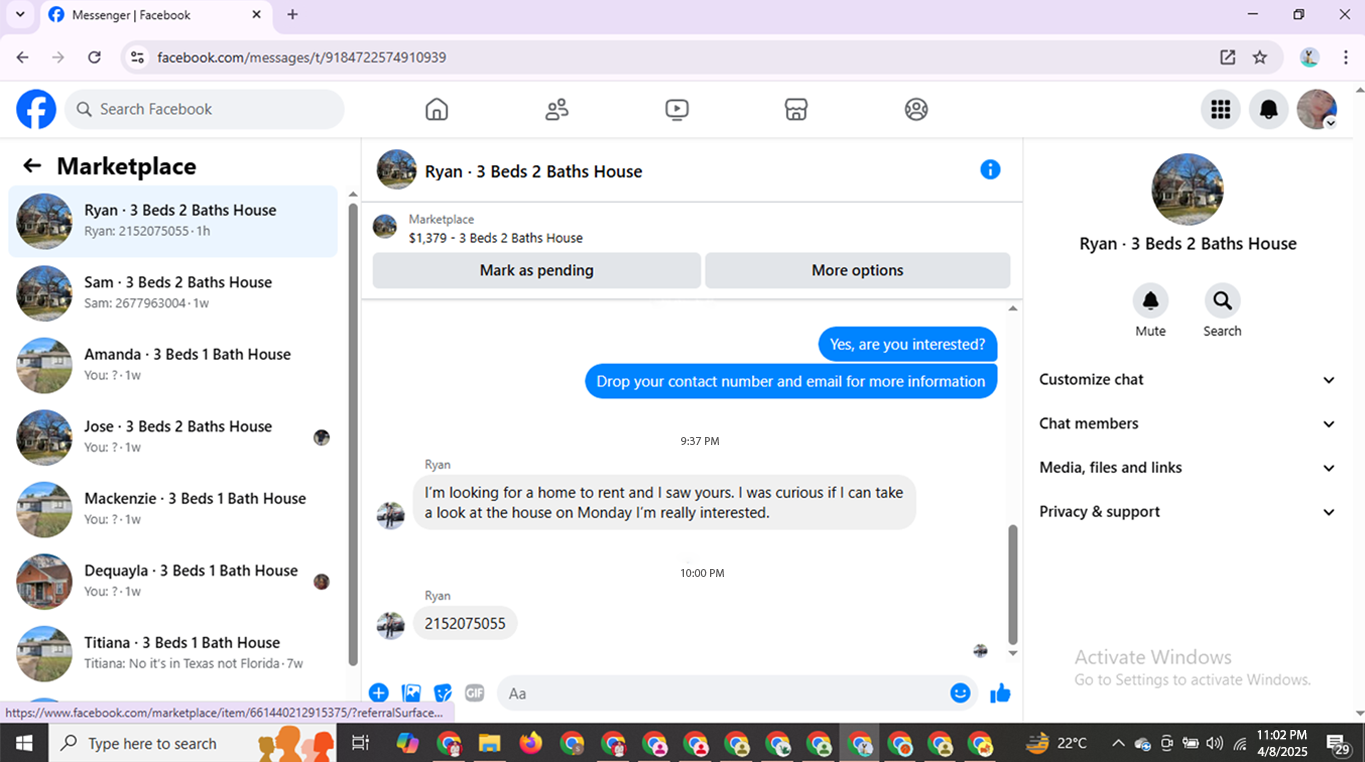The image size is (1365, 762).
Task: Close the Messenger | Facebook tab
Action: point(257,15)
